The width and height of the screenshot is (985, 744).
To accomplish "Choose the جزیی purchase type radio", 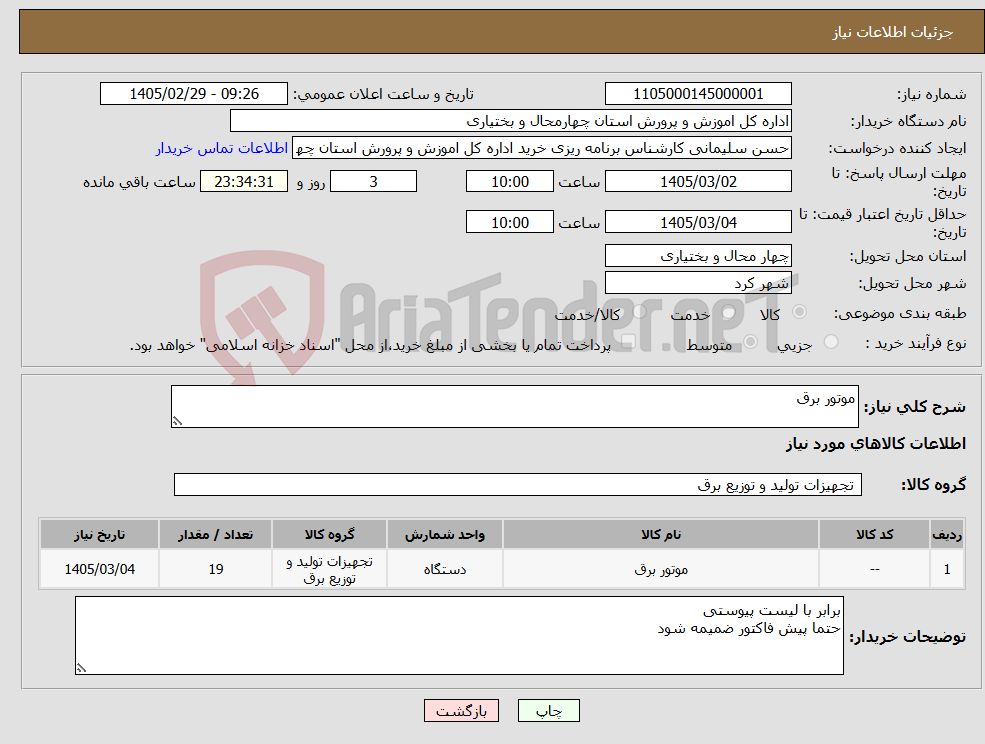I will click(831, 342).
